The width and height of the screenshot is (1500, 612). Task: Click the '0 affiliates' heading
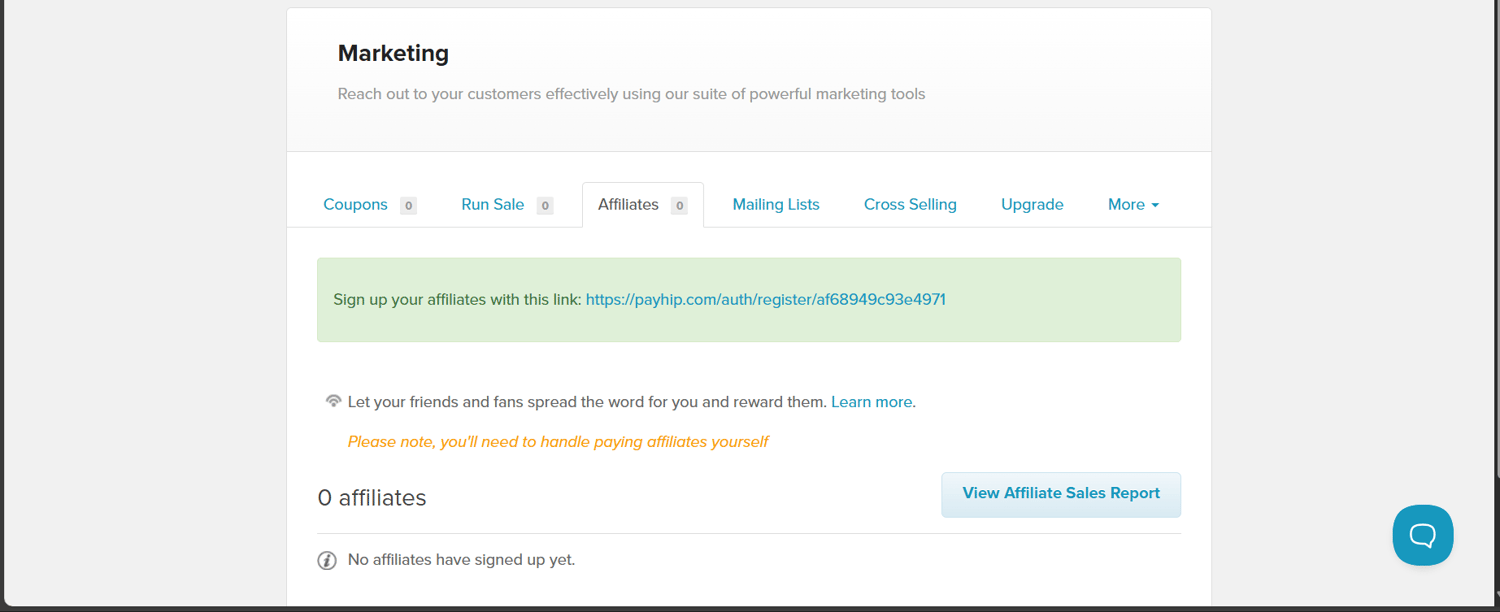(372, 497)
